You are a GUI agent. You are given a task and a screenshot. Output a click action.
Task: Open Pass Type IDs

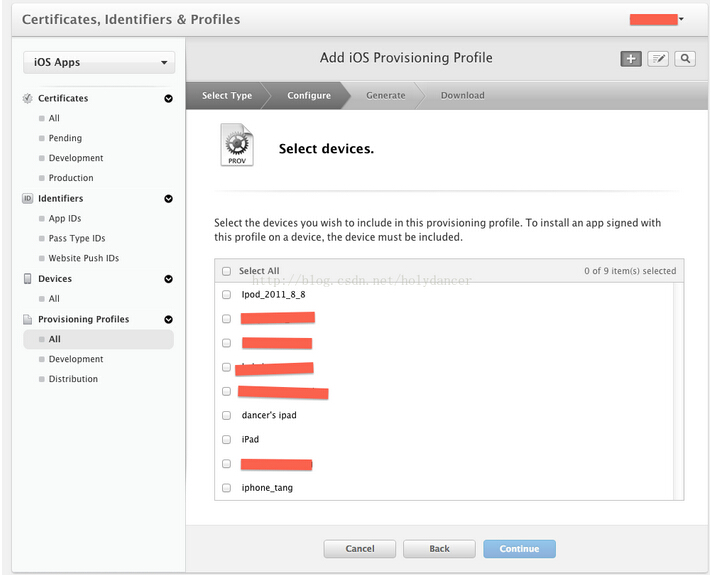(x=77, y=239)
